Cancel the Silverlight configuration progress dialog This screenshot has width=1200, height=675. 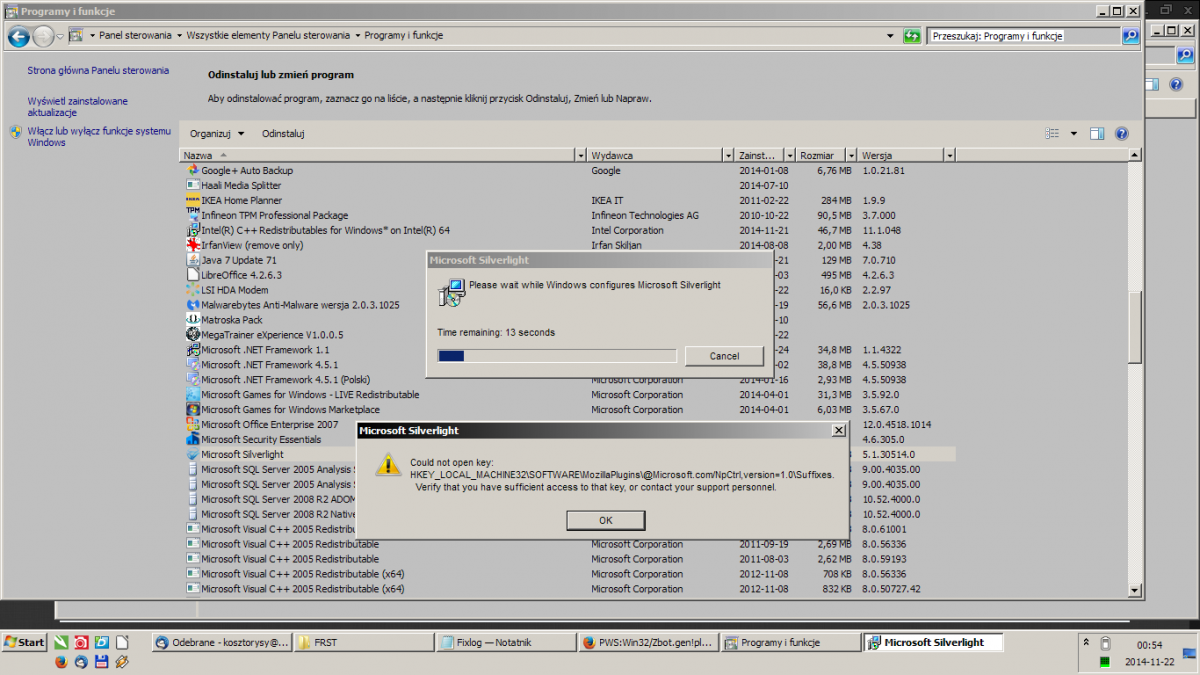pos(724,356)
